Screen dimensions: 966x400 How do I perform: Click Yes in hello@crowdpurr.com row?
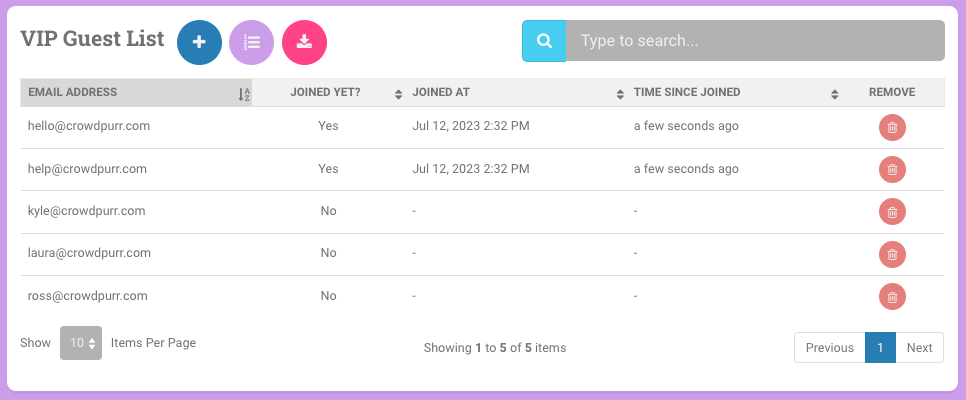[328, 126]
